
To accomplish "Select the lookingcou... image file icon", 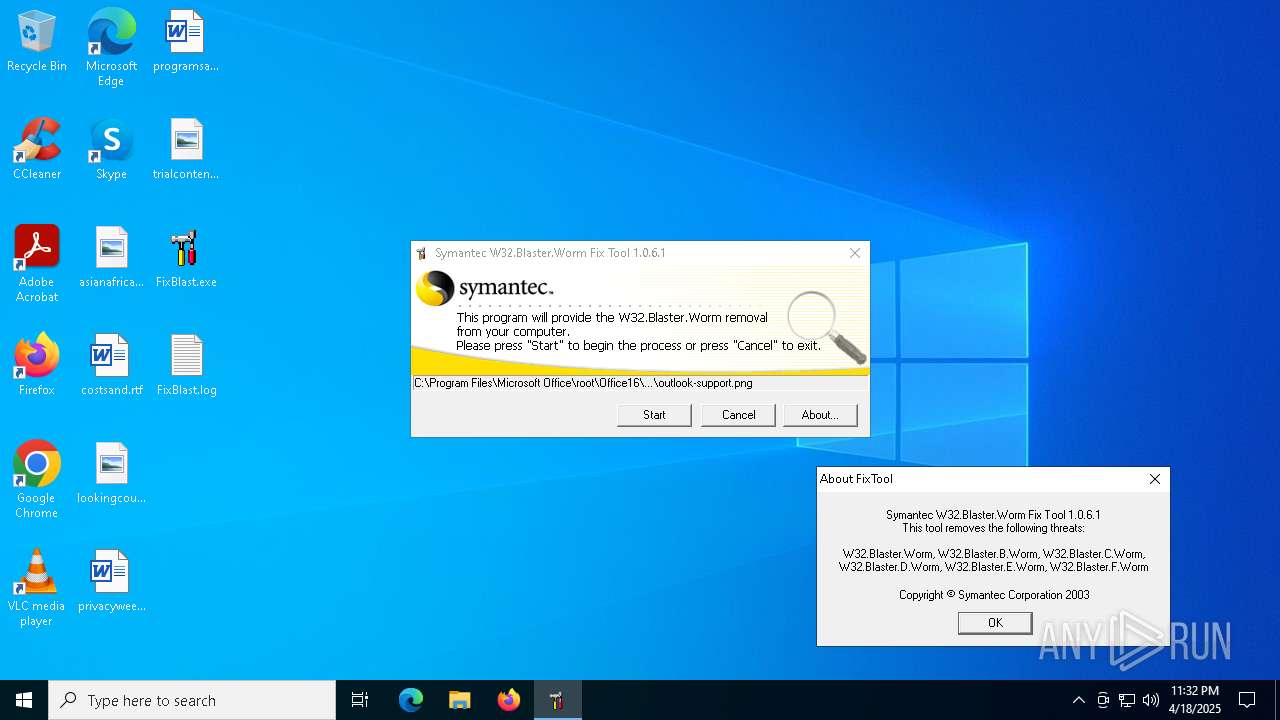I will [x=111, y=474].
